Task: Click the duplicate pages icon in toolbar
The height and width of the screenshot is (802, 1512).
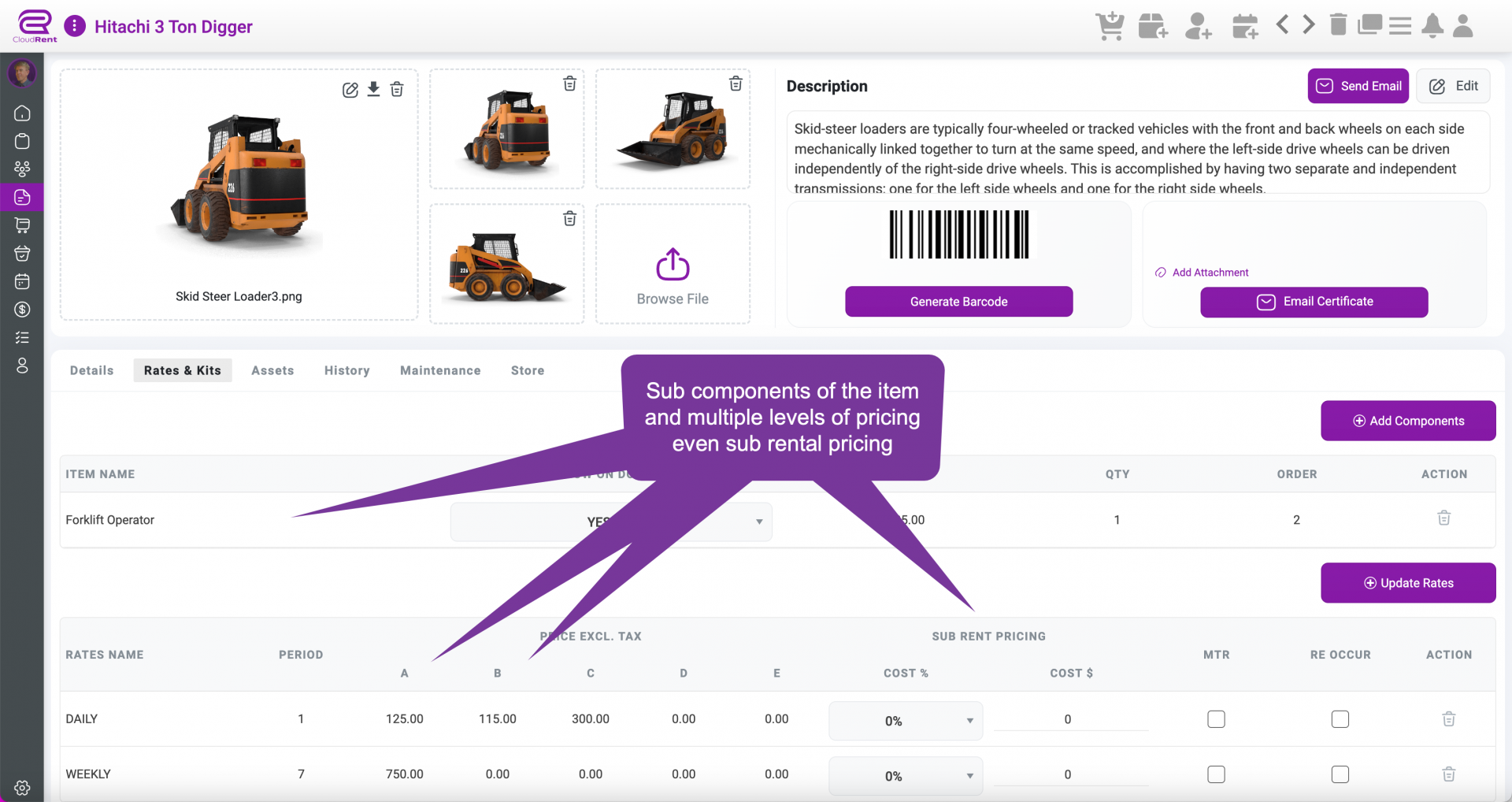Action: (1369, 24)
